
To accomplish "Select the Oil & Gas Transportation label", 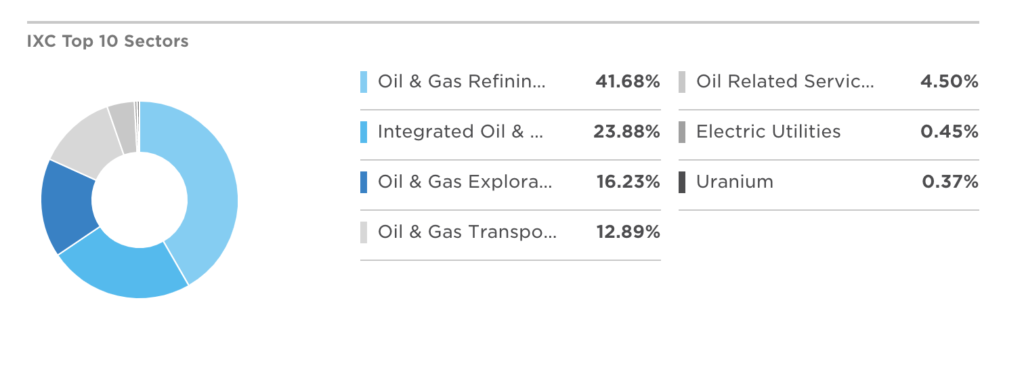I will [468, 232].
